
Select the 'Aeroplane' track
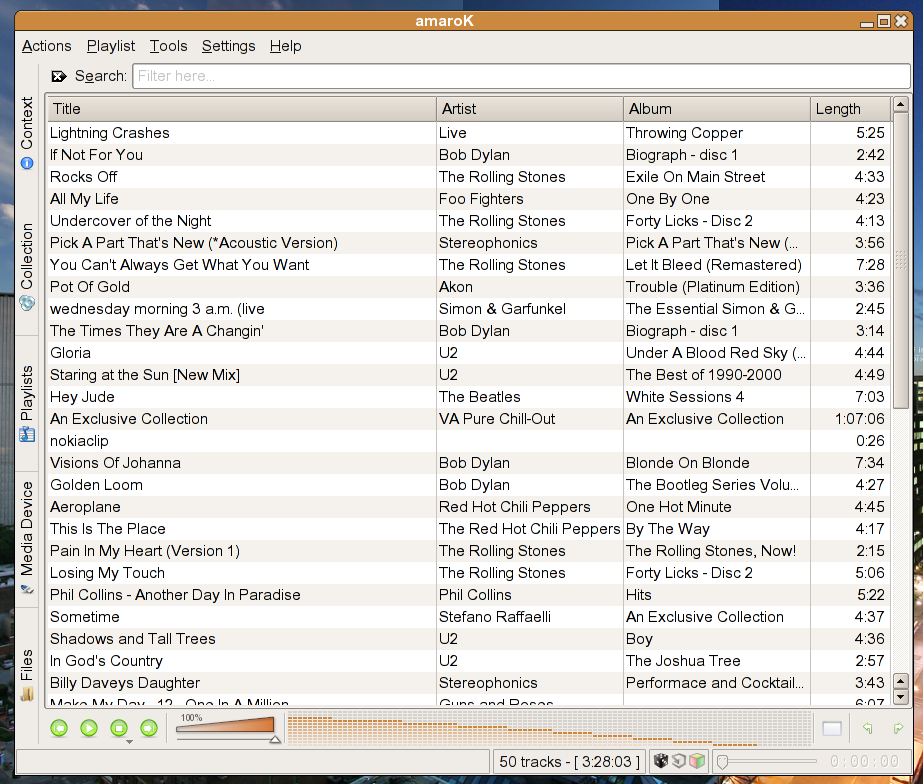point(469,507)
